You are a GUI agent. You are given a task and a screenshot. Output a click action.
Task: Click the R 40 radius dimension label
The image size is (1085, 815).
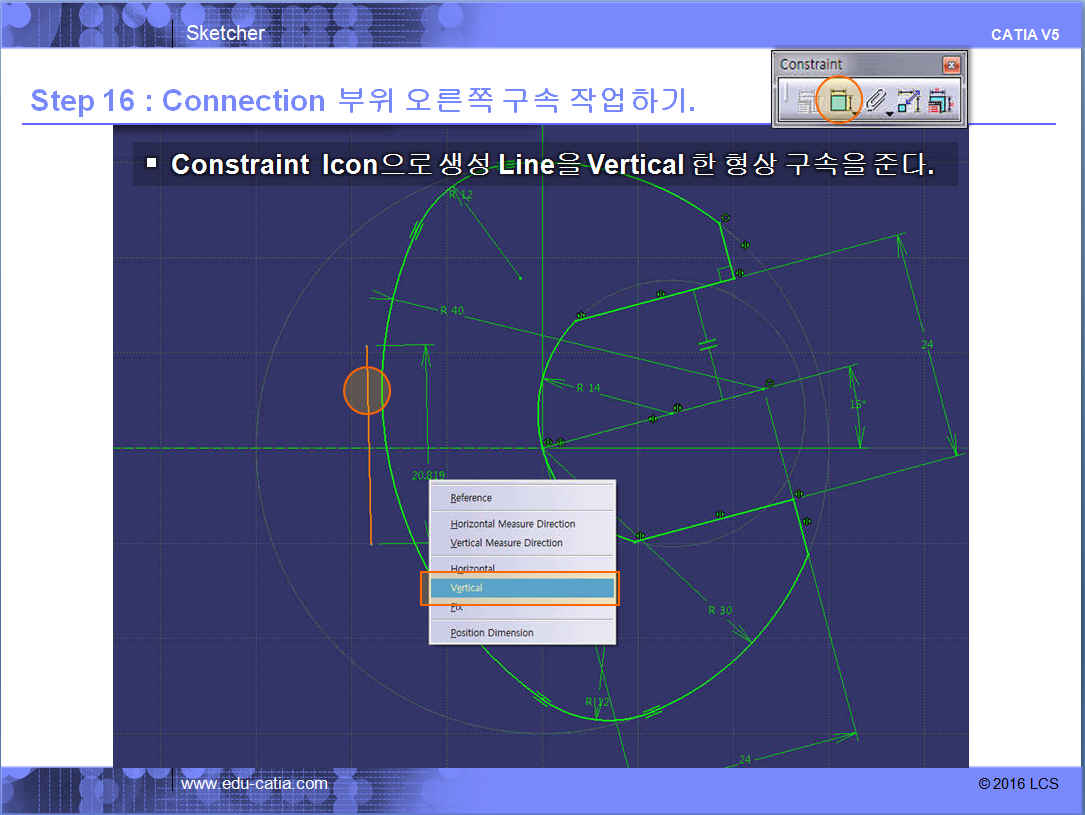tap(452, 311)
